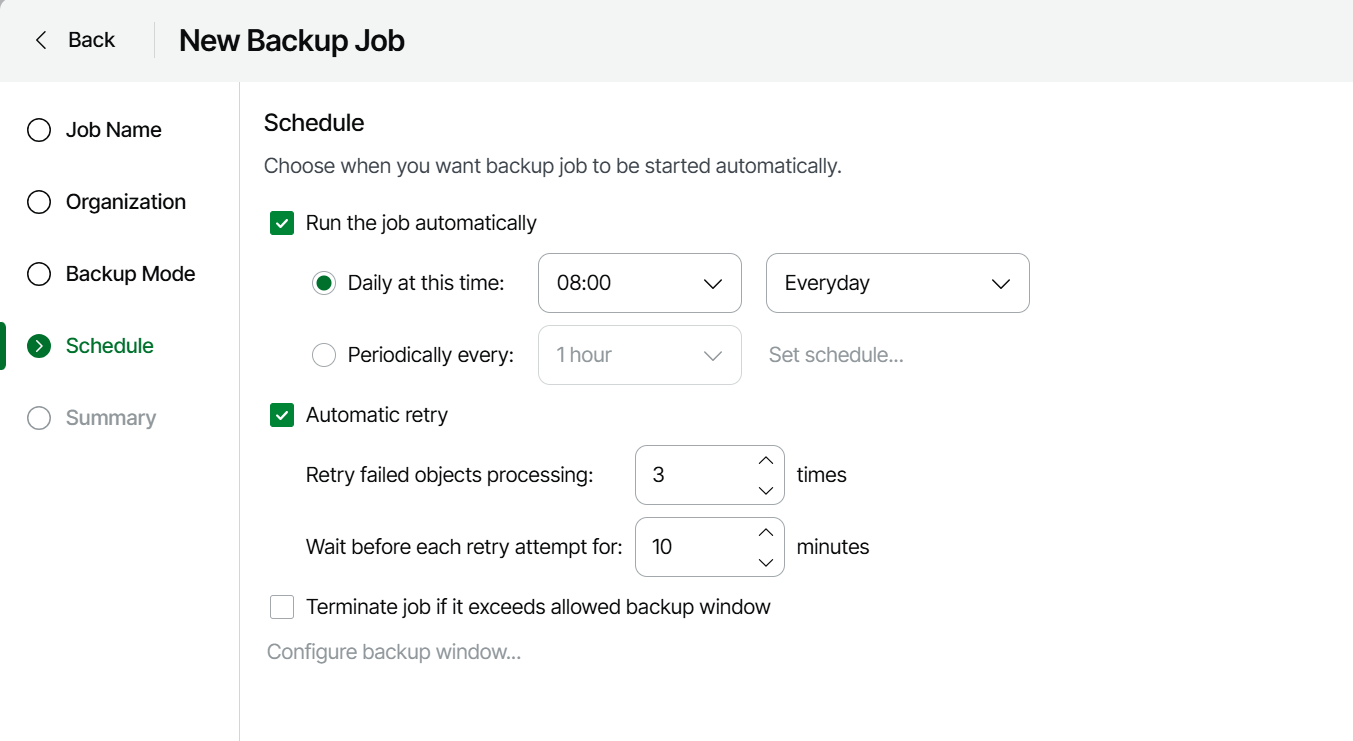Increase retry wait minutes with up arrow
The height and width of the screenshot is (741, 1353).
[x=766, y=533]
